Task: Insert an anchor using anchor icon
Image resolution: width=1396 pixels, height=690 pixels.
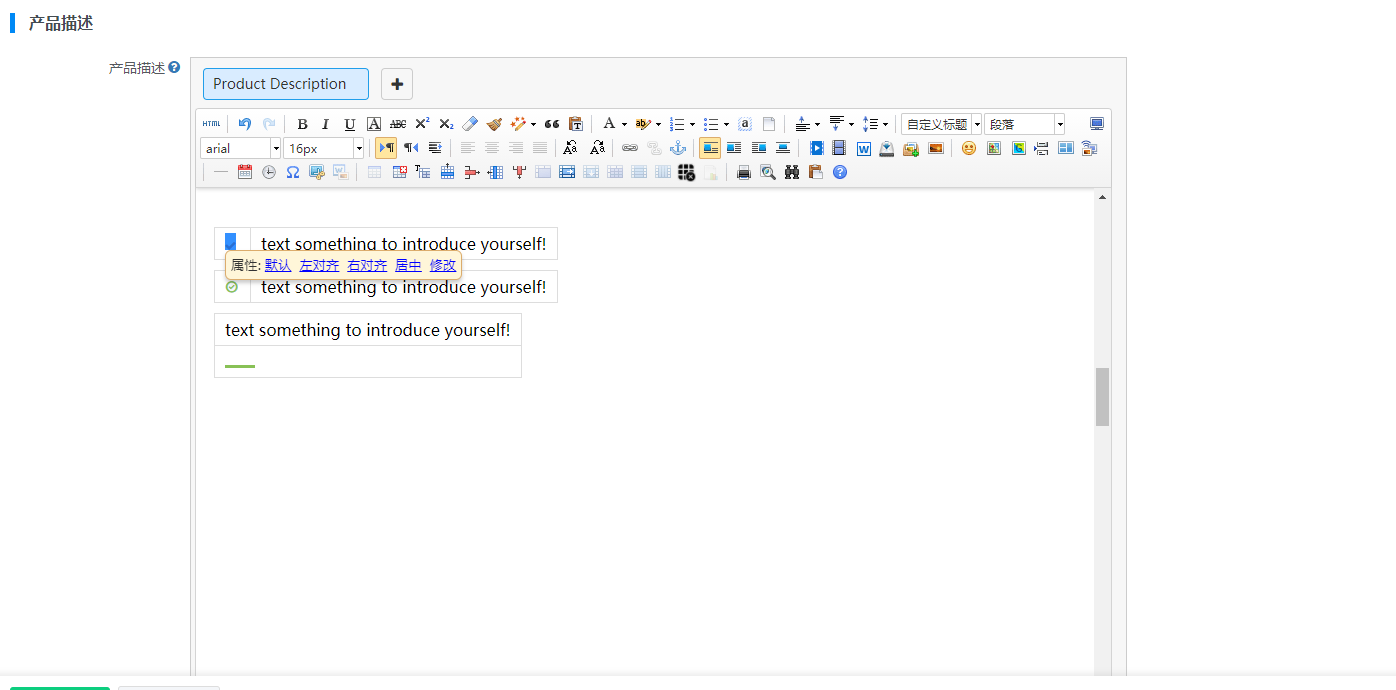Action: (677, 148)
